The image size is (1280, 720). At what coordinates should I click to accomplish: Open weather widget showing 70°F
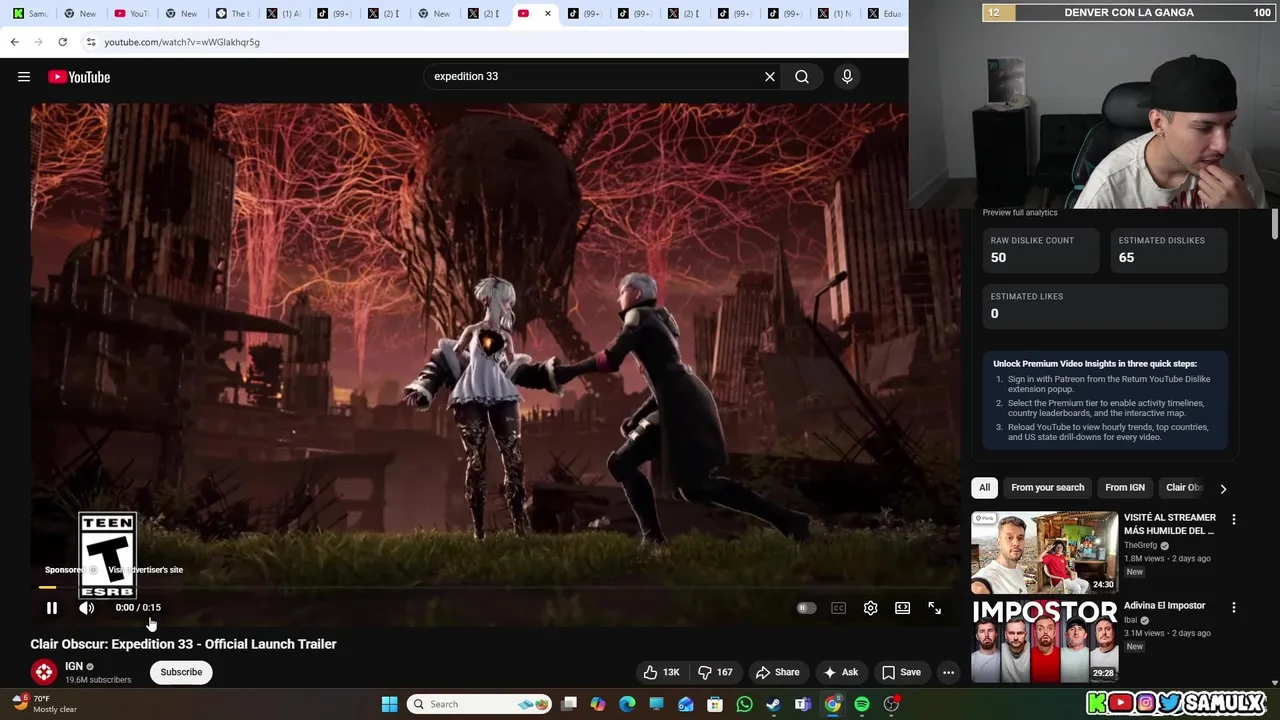44,704
